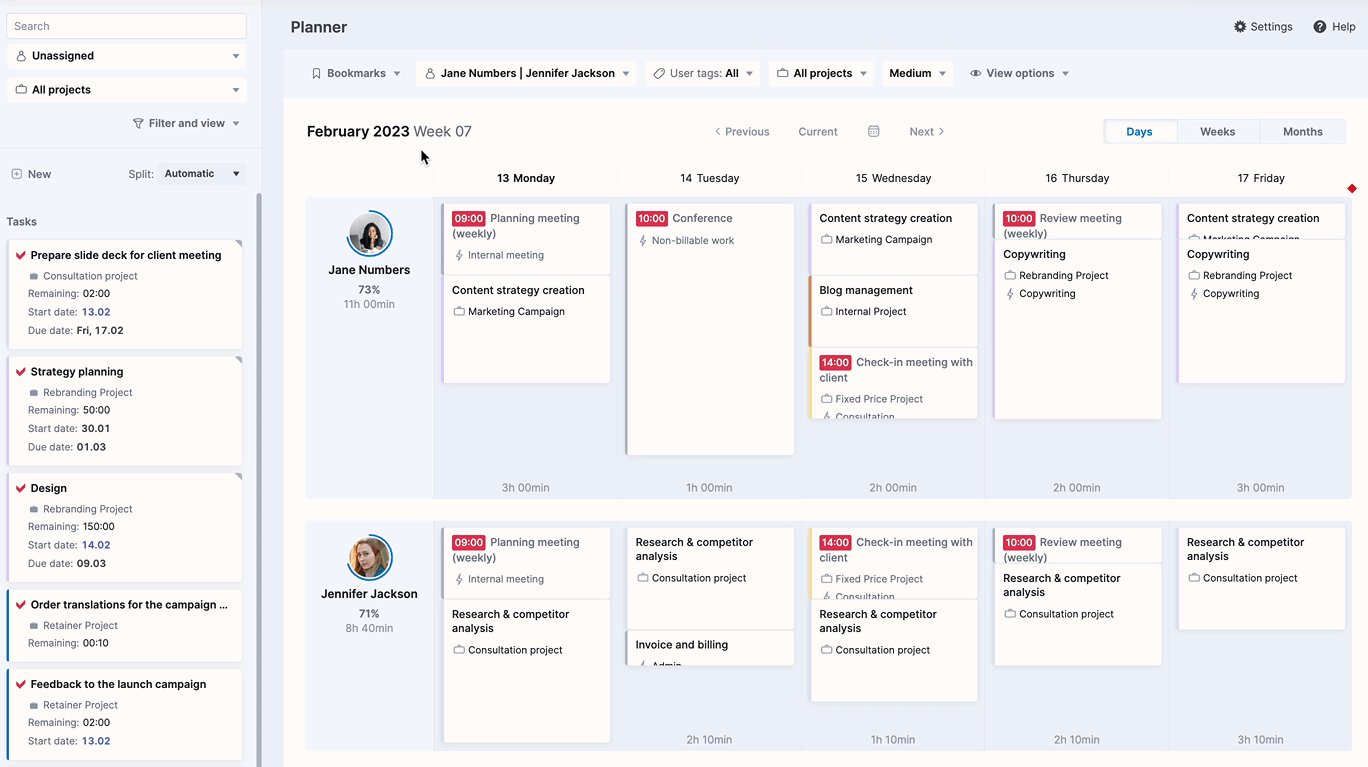The image size is (1368, 767).
Task: Click Jennifer Jackson avatar photo
Action: pyautogui.click(x=370, y=558)
